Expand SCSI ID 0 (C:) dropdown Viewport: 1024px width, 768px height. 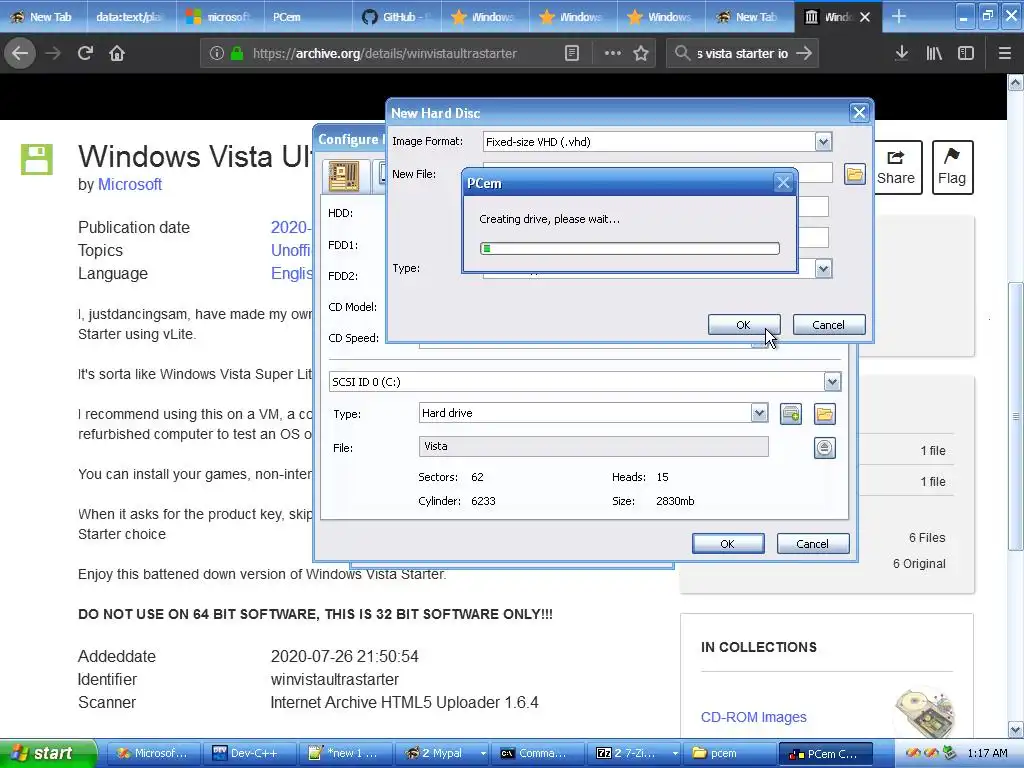click(831, 382)
